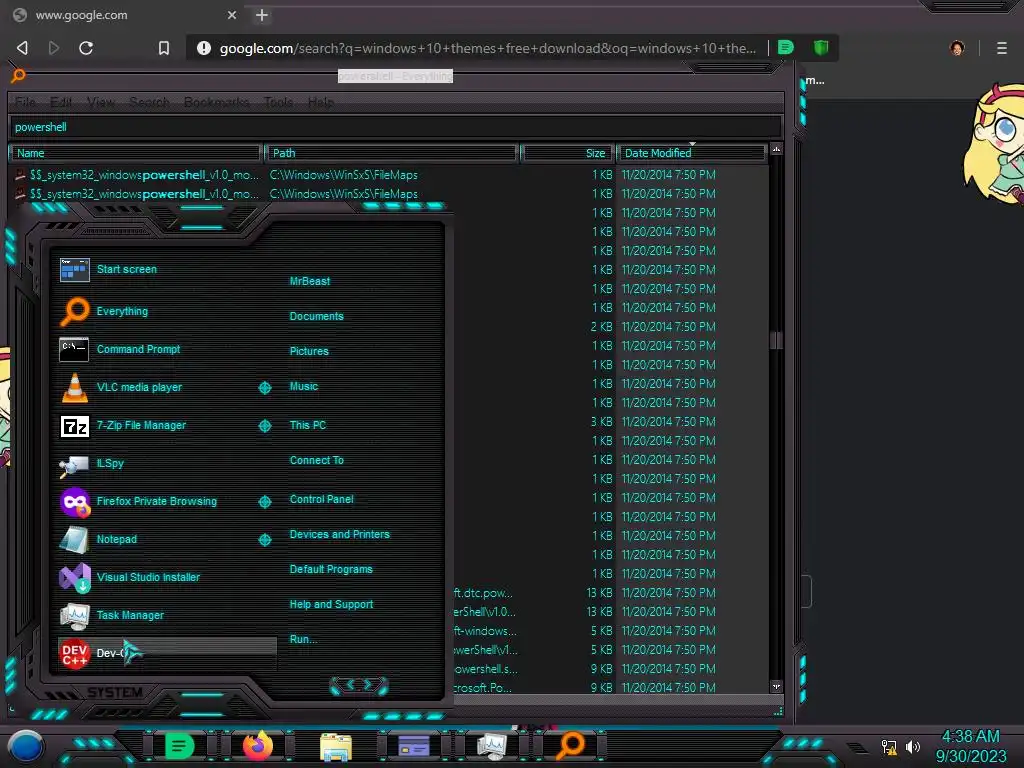Select the owershell.s... 9 KB result
1024x768 pixels.
(611, 669)
